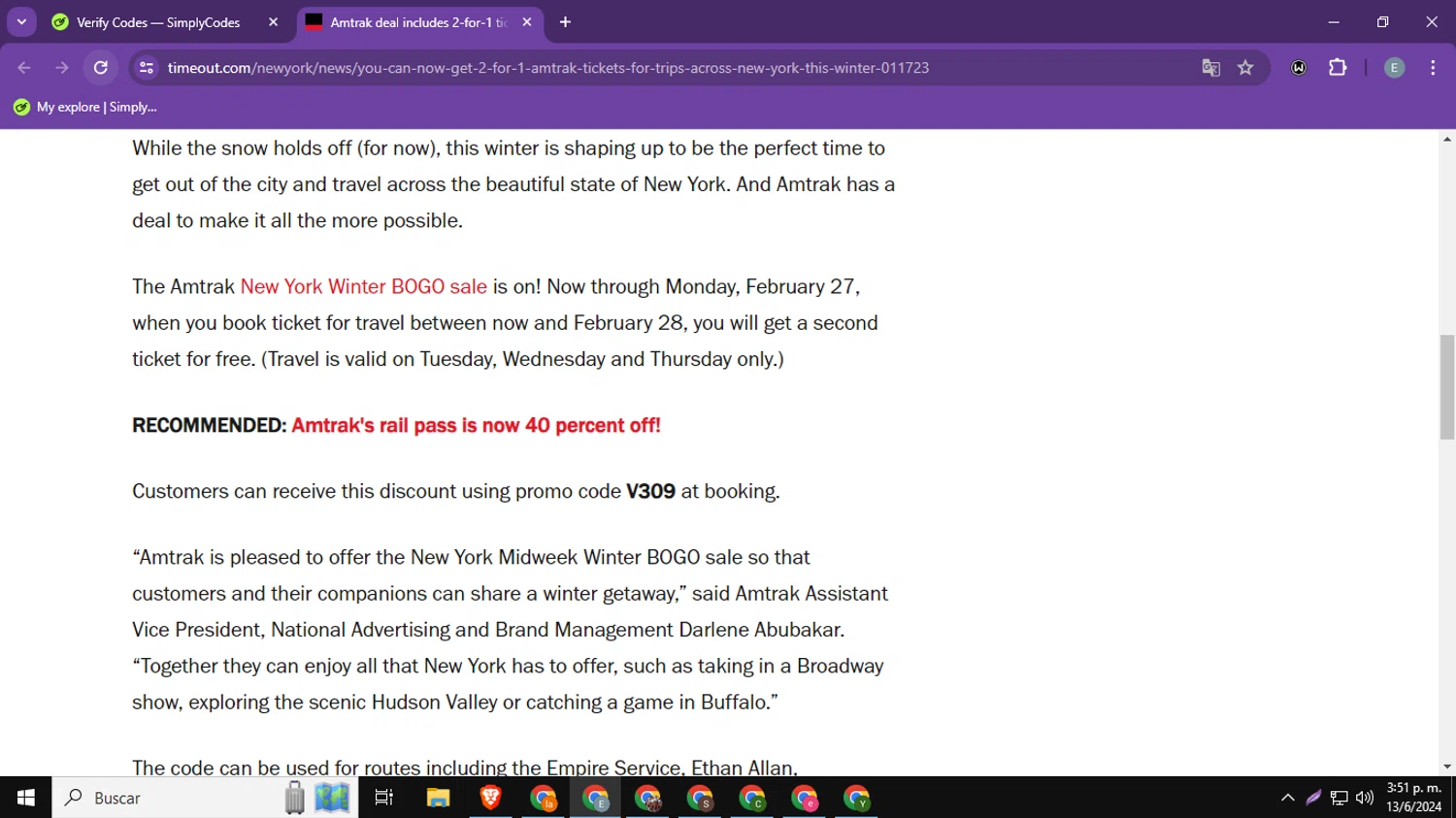The height and width of the screenshot is (818, 1456).
Task: Click the timeout.com address bar URL
Action: [547, 68]
